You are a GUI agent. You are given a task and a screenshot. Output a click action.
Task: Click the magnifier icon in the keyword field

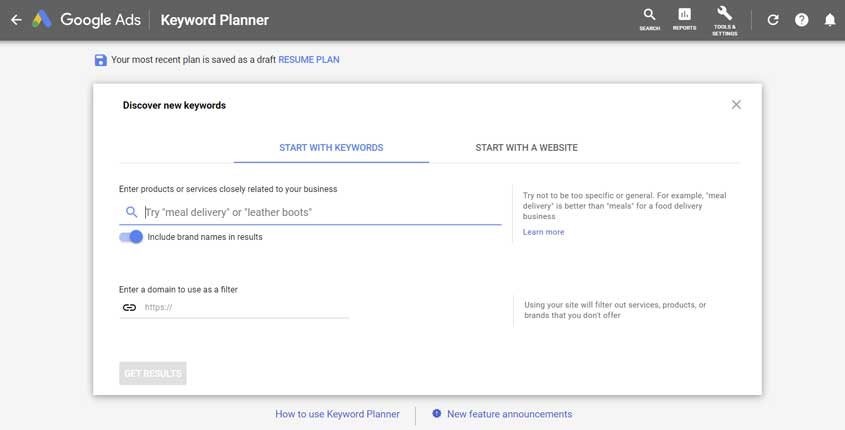coord(131,212)
